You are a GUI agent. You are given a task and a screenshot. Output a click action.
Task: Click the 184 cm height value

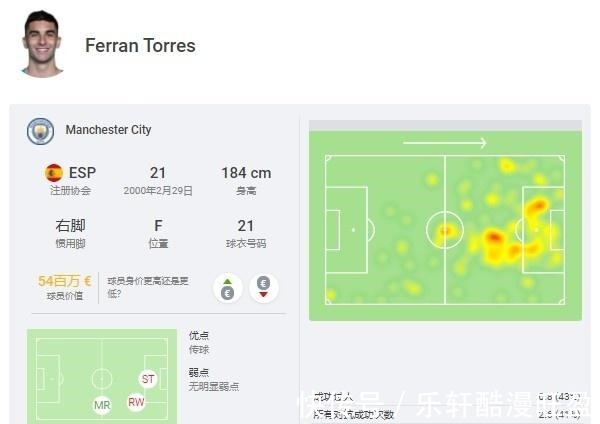coord(246,173)
